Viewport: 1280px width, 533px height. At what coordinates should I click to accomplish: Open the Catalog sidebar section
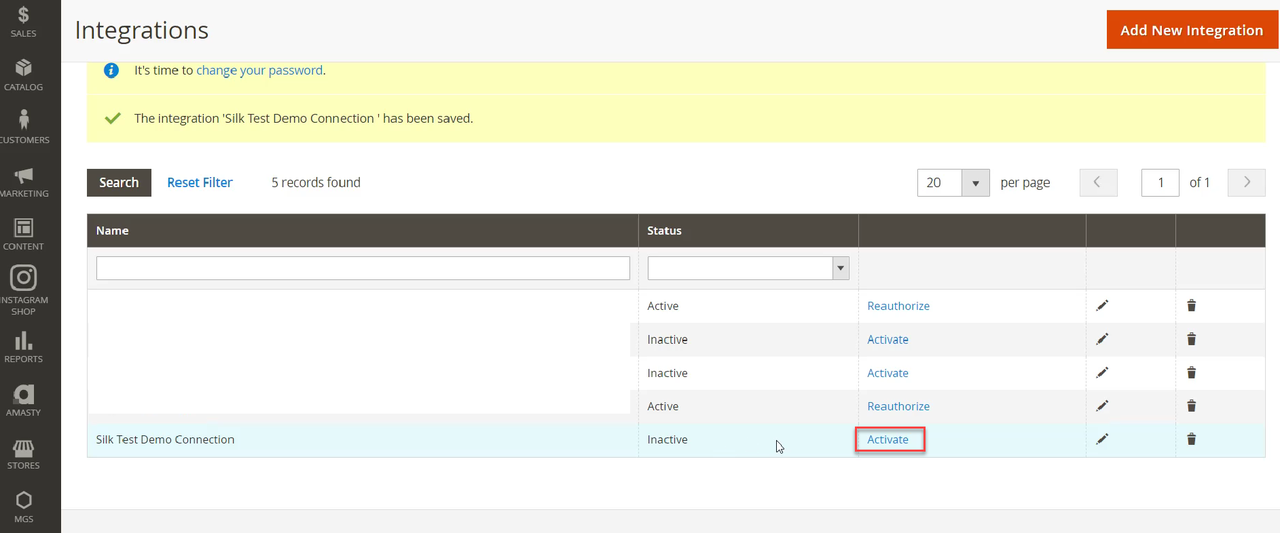pos(23,75)
